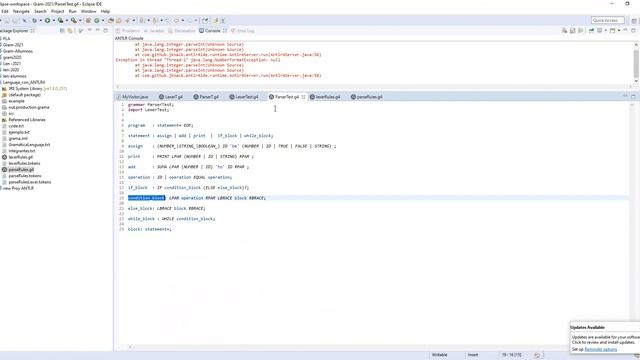Image resolution: width=640 pixels, height=360 pixels.
Task: Click the New Java Class icon
Action: (x=97, y=20)
